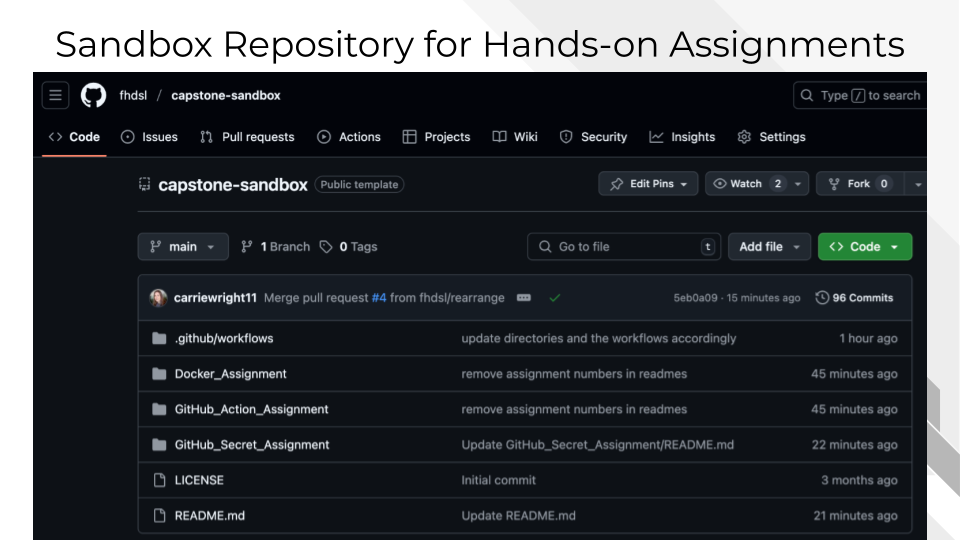Open the 'Update README.md' commit link
Screen dimensions: 960x540
point(519,516)
